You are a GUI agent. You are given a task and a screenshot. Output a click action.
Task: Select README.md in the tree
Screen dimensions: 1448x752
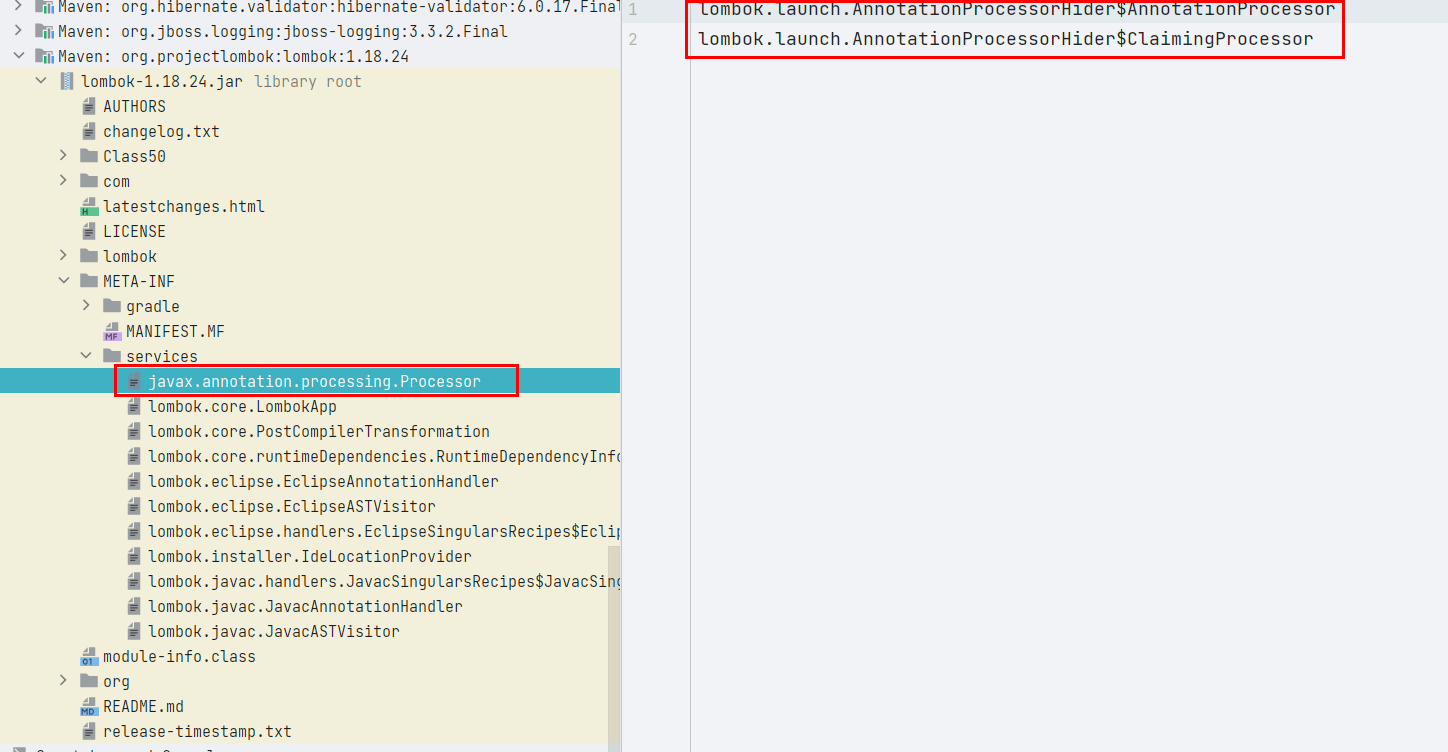(x=143, y=706)
